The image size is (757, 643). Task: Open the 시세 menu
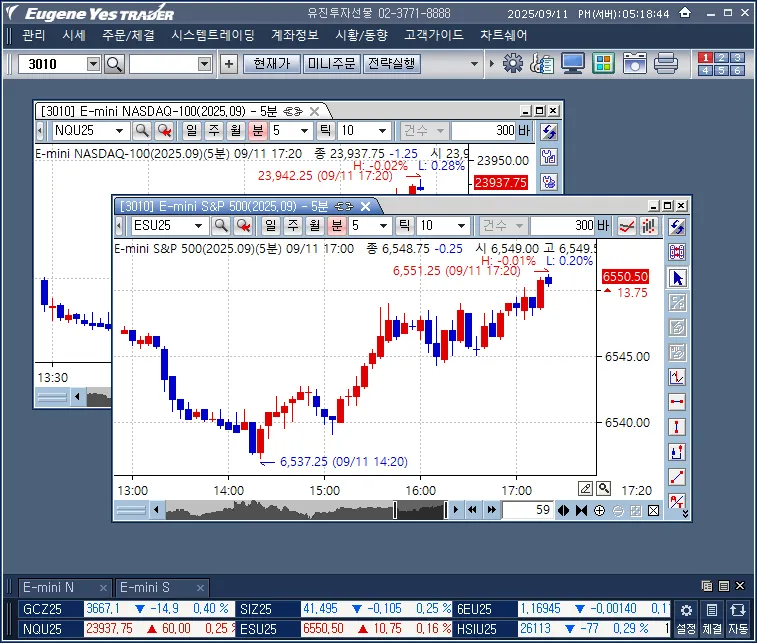coord(73,35)
